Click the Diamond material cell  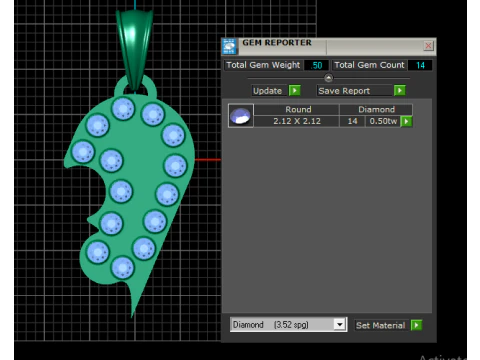(376, 110)
